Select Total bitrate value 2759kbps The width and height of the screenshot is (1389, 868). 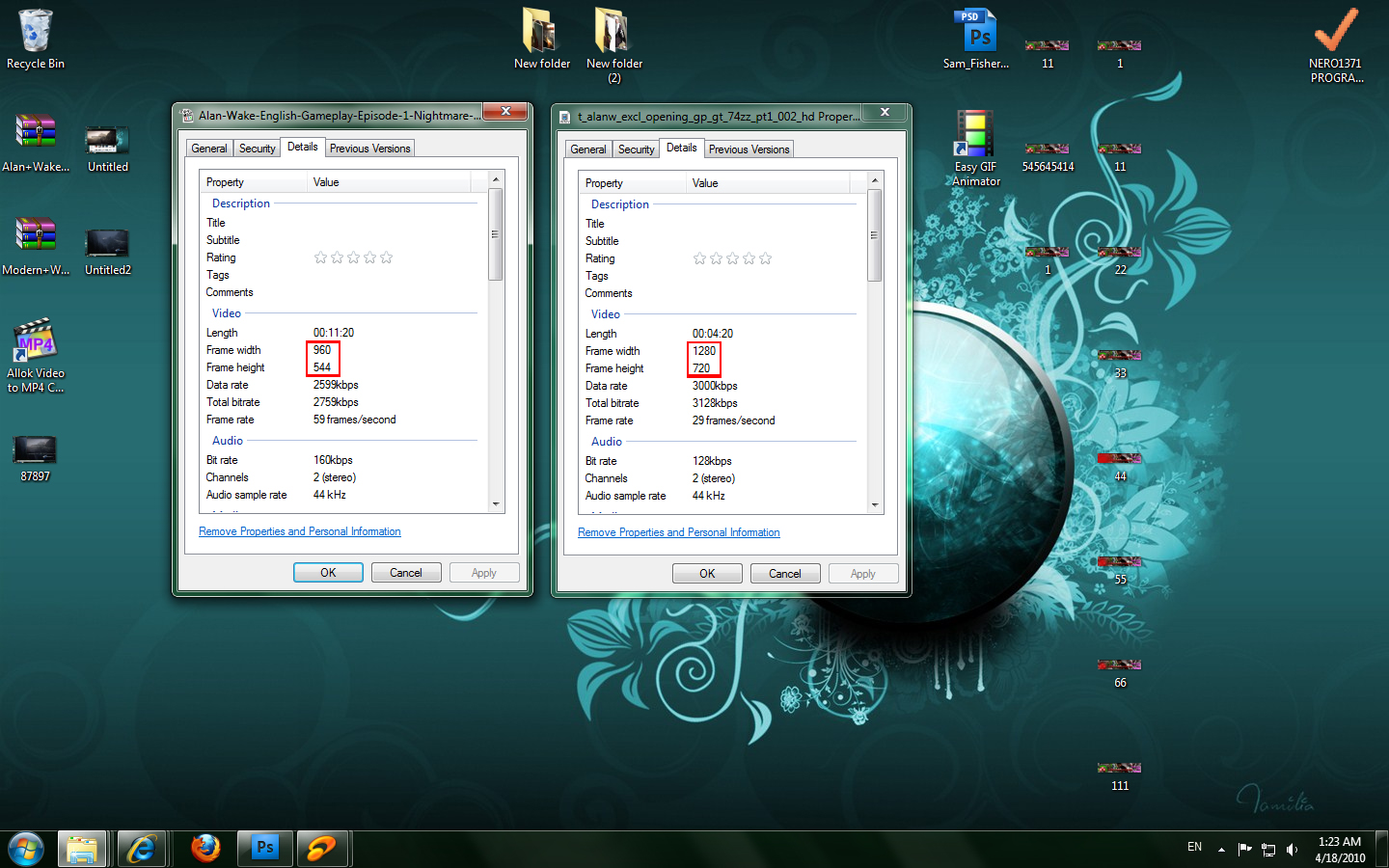pyautogui.click(x=336, y=402)
